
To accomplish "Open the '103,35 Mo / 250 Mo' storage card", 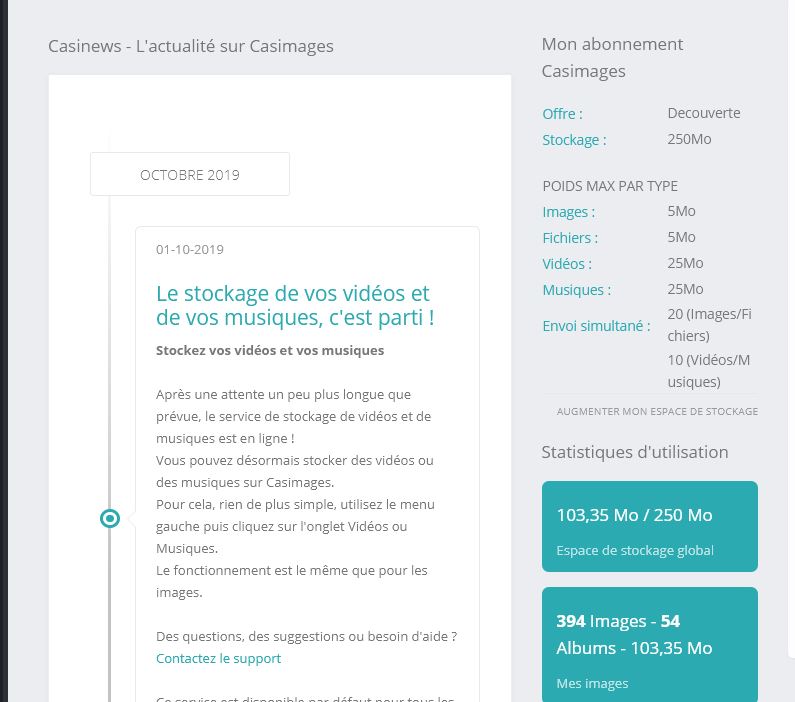I will pos(649,526).
